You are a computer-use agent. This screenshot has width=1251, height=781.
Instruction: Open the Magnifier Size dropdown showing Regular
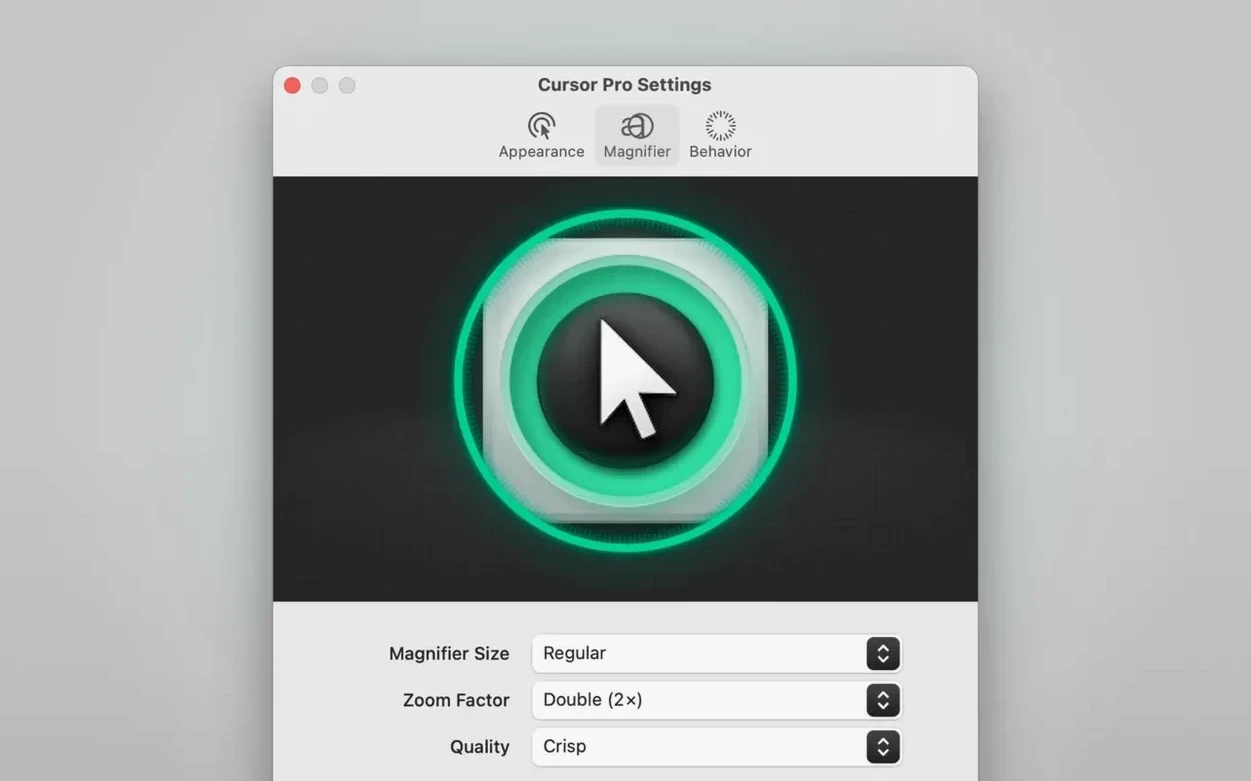point(716,654)
